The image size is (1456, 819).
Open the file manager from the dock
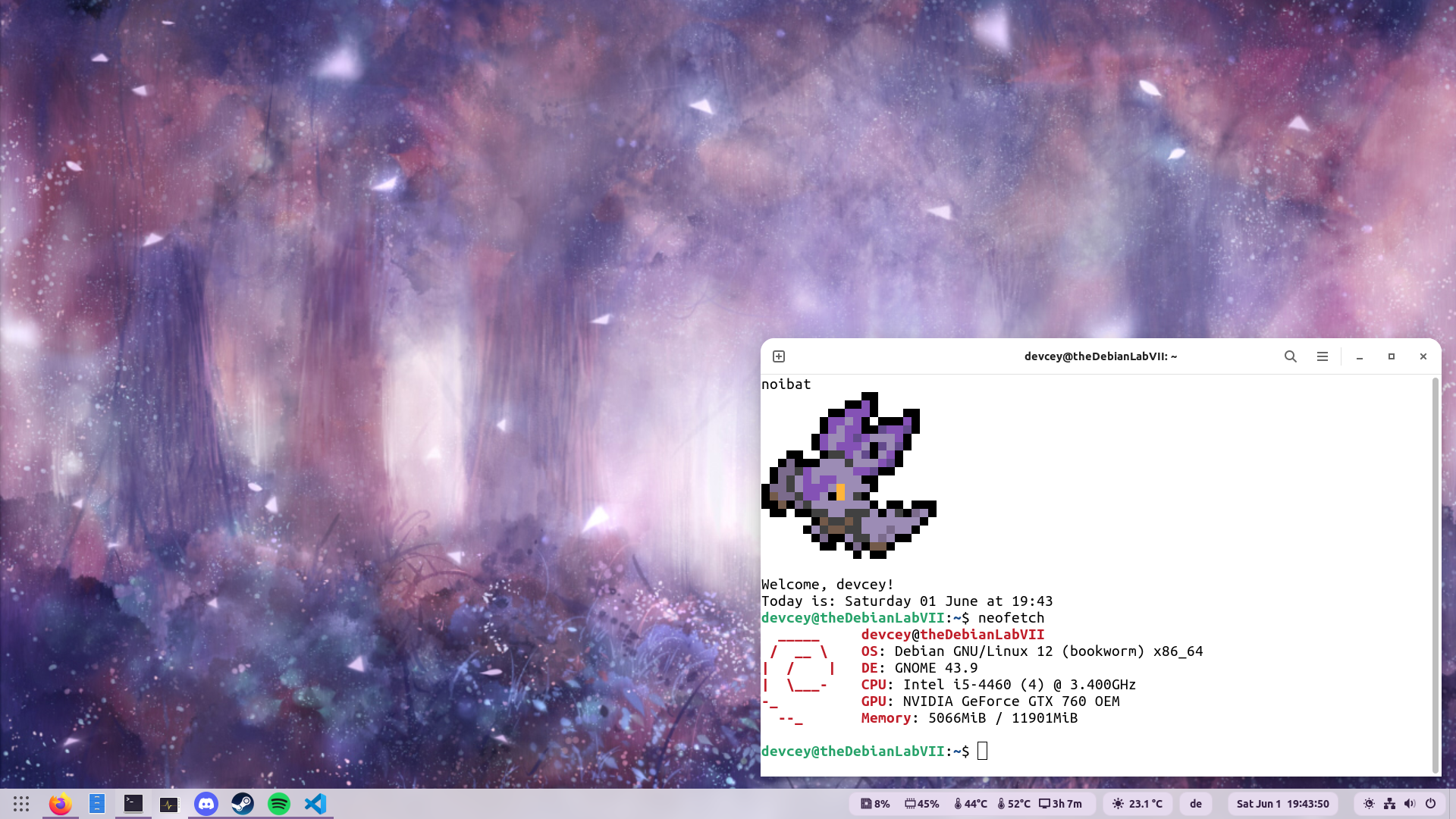(x=97, y=804)
